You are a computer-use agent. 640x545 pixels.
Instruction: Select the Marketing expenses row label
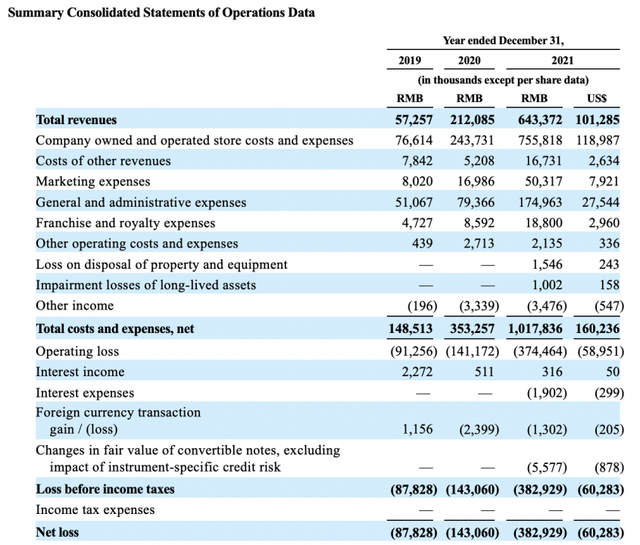click(93, 181)
